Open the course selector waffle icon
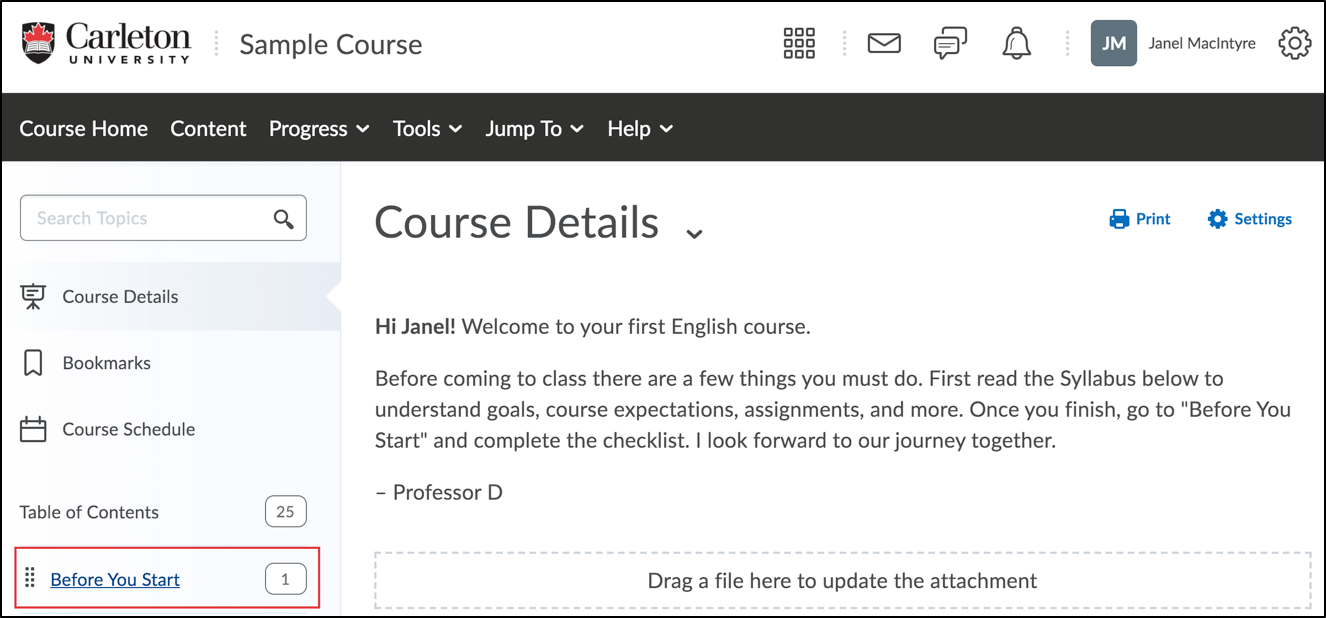 pyautogui.click(x=799, y=44)
